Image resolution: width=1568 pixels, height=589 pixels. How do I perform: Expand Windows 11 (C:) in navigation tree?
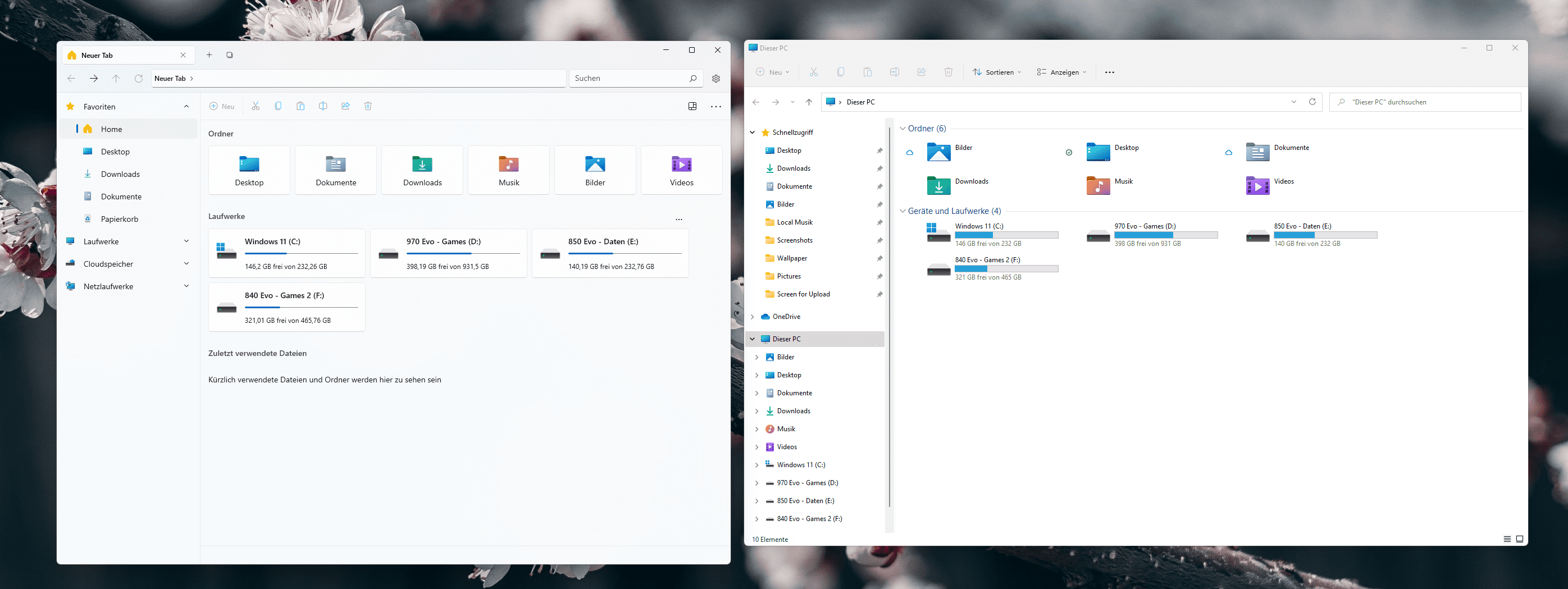757,465
